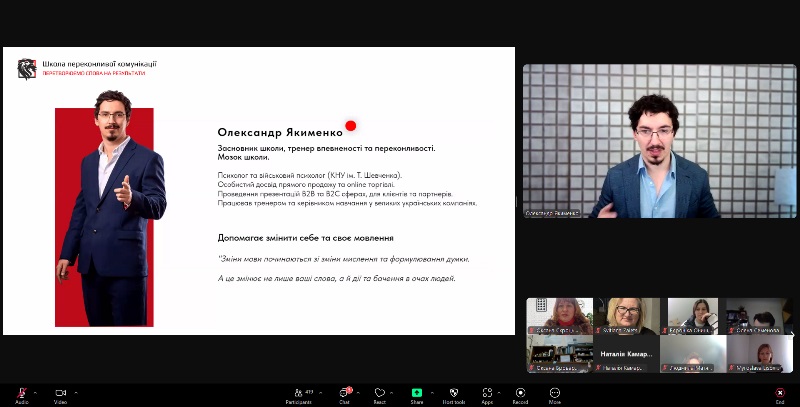Screen dimensions: 800x407
Task: Expand the arrow next to Apps
Action: pos(499,393)
